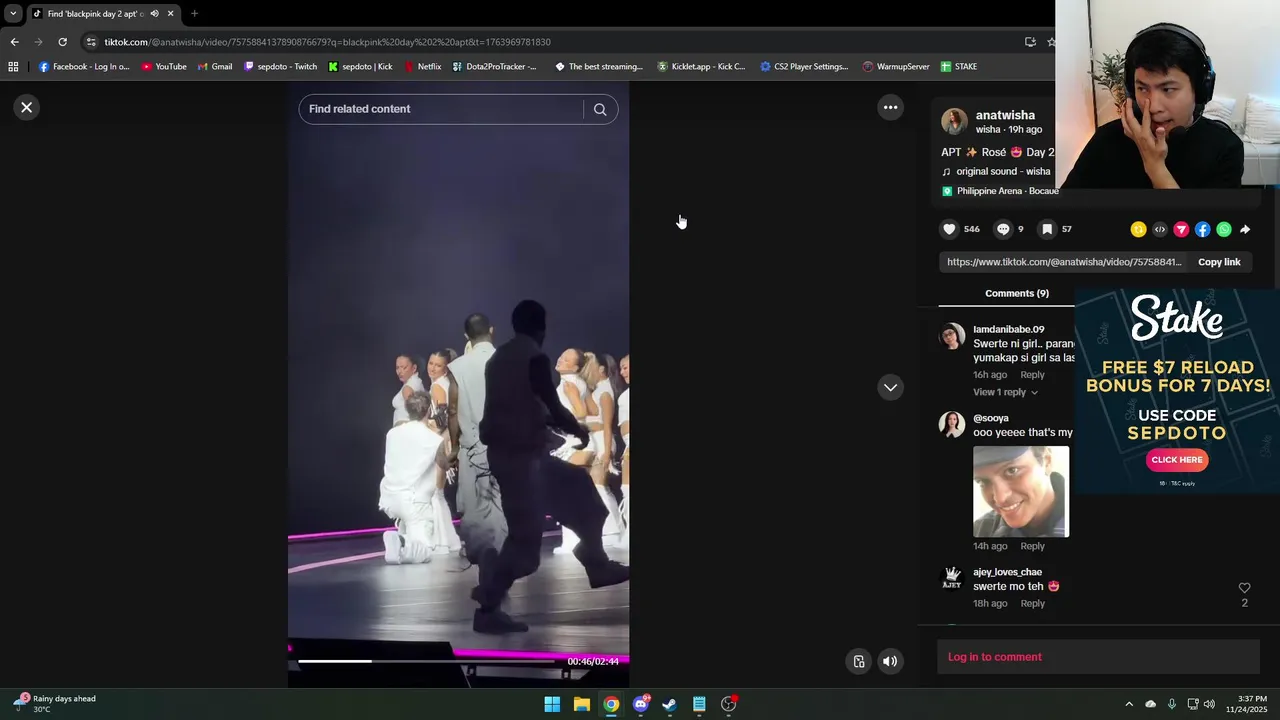This screenshot has height=720, width=1280.
Task: Open Kicklet.app bookmark
Action: (701, 67)
